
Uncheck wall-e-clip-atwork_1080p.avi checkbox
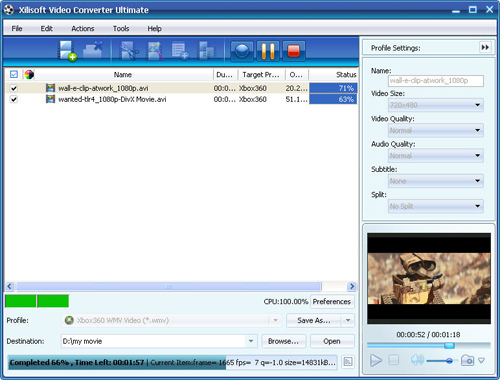click(x=14, y=88)
